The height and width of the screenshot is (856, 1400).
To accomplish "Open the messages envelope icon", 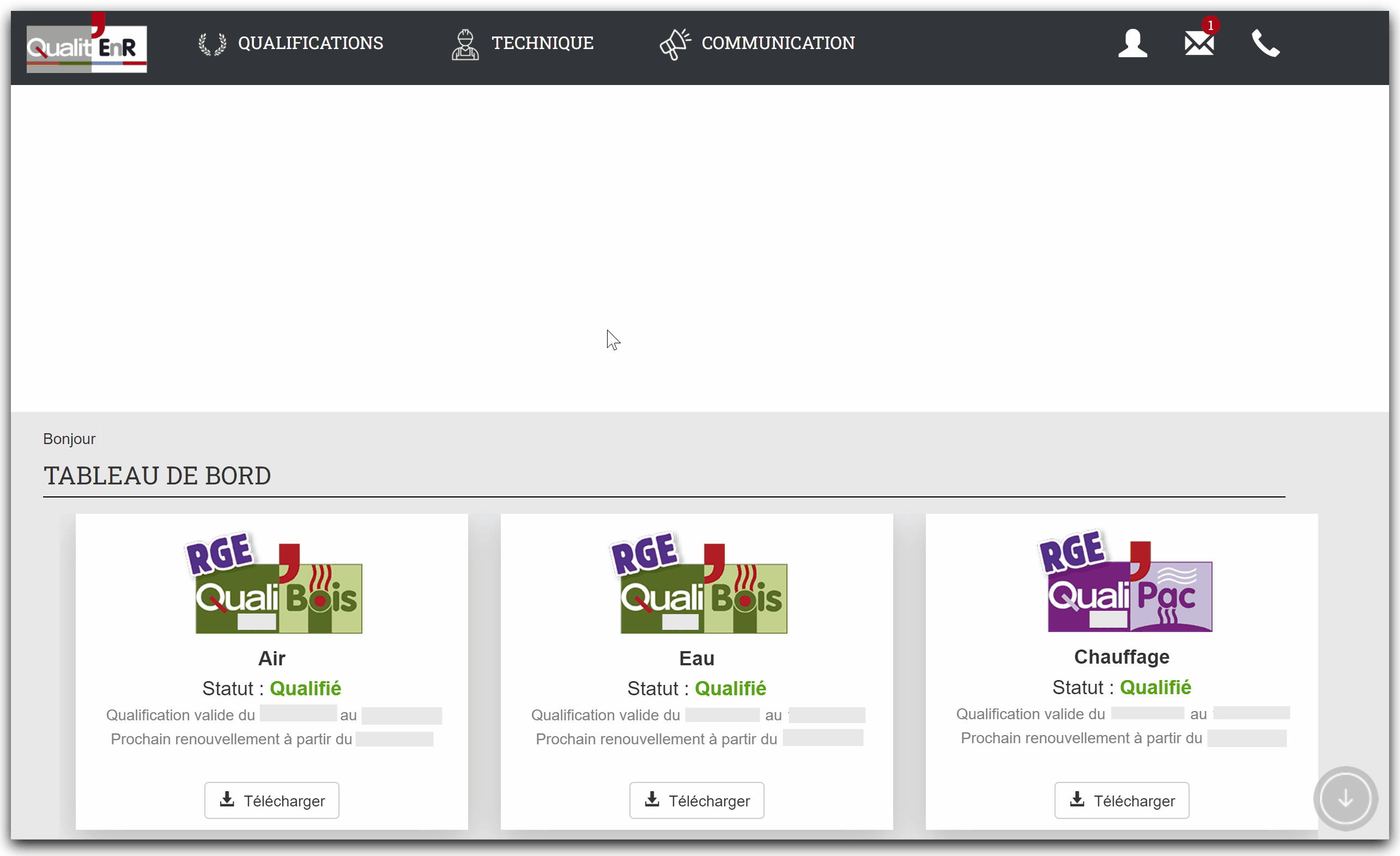I will (x=1199, y=43).
